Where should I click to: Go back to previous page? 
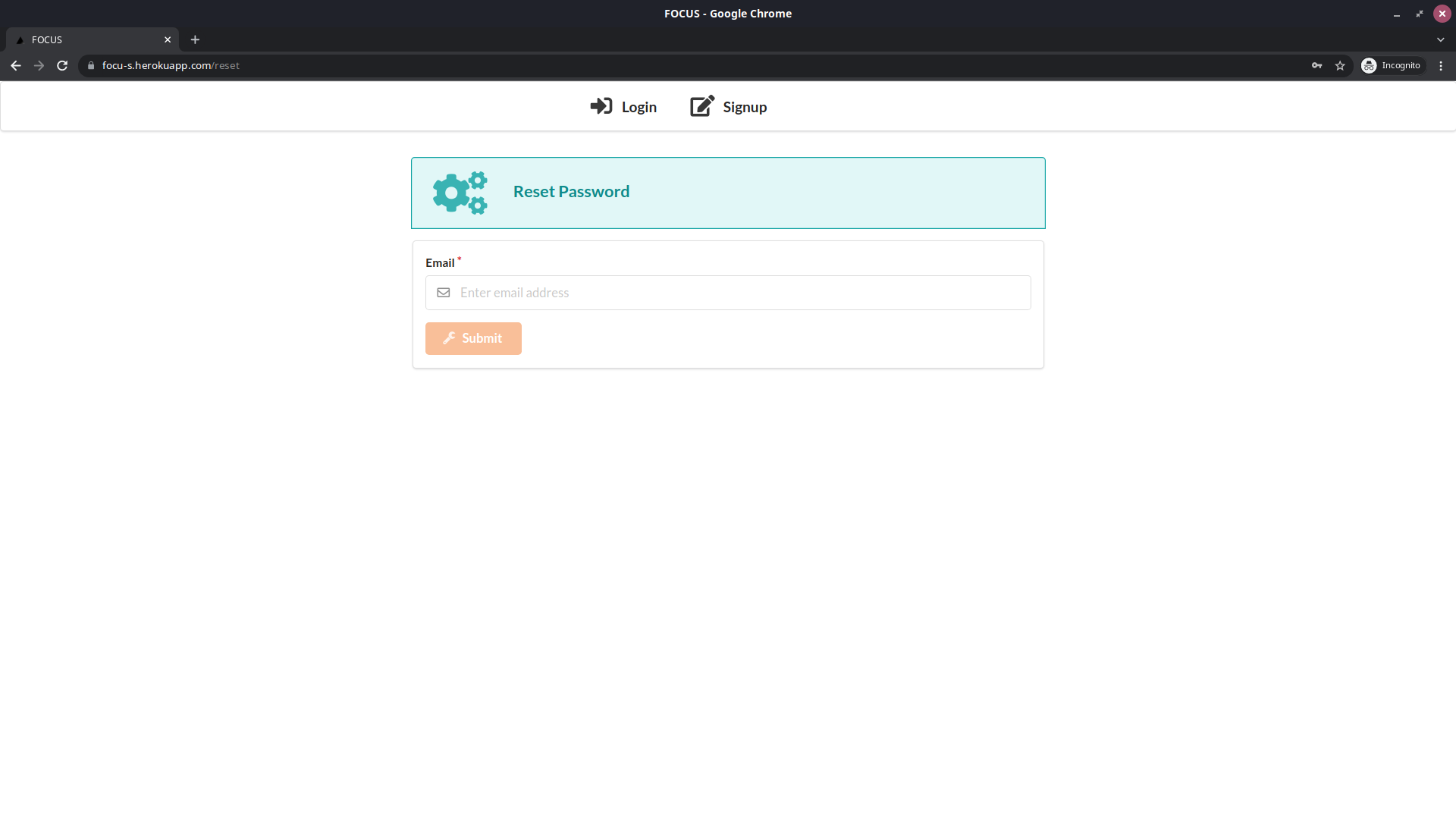pyautogui.click(x=16, y=66)
